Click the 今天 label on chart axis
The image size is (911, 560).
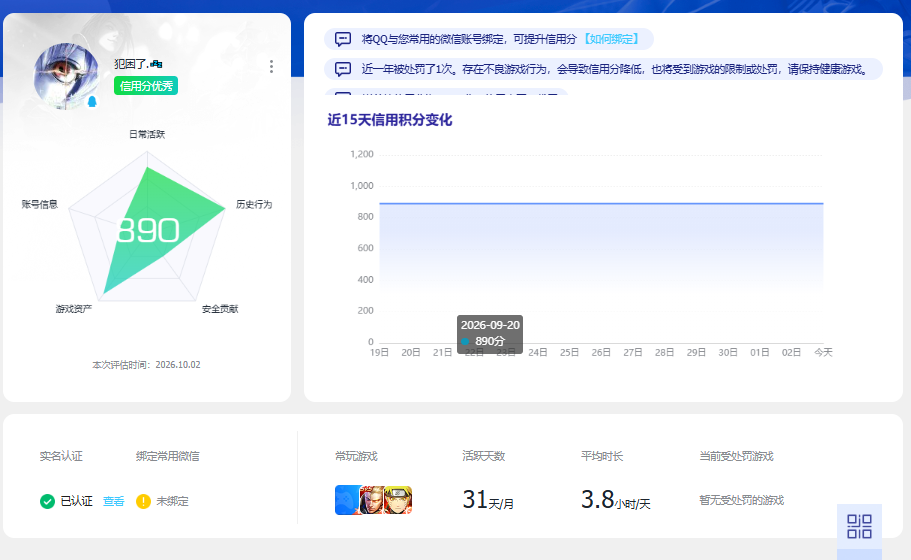pos(823,352)
